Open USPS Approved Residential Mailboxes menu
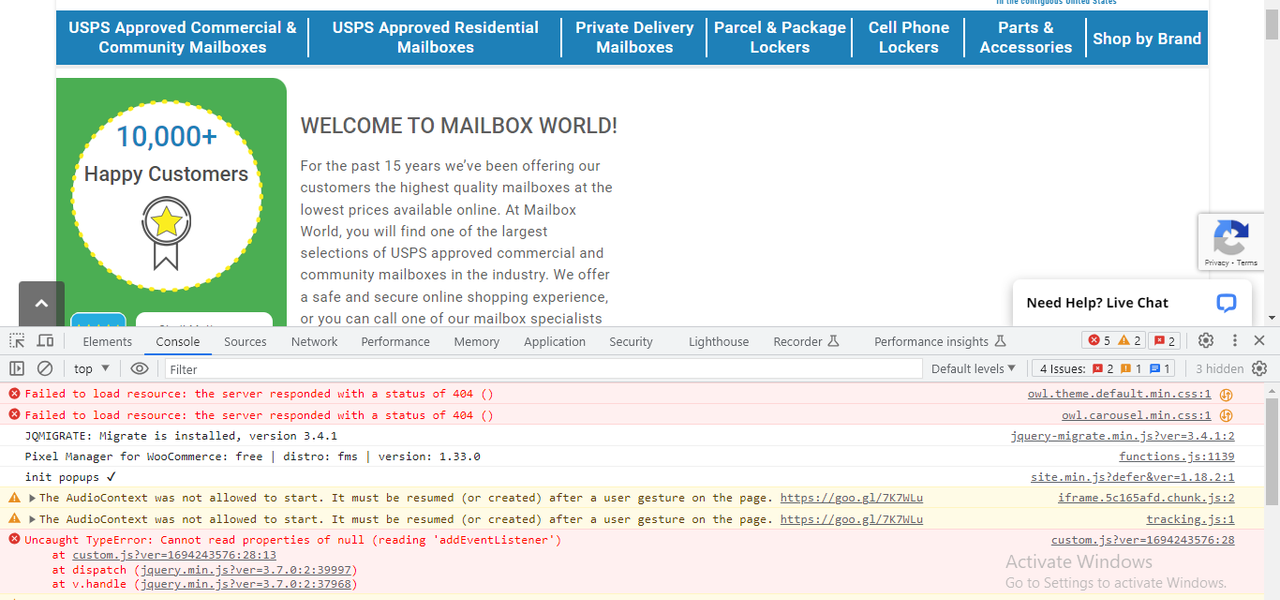The width and height of the screenshot is (1280, 600). (x=435, y=37)
